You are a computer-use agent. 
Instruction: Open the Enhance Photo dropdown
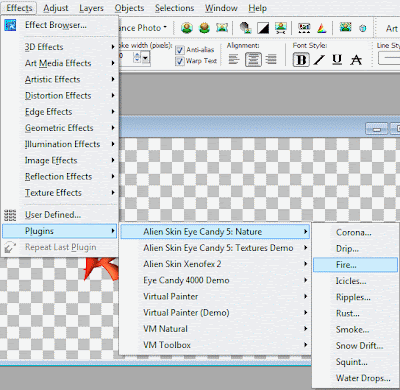pyautogui.click(x=143, y=28)
